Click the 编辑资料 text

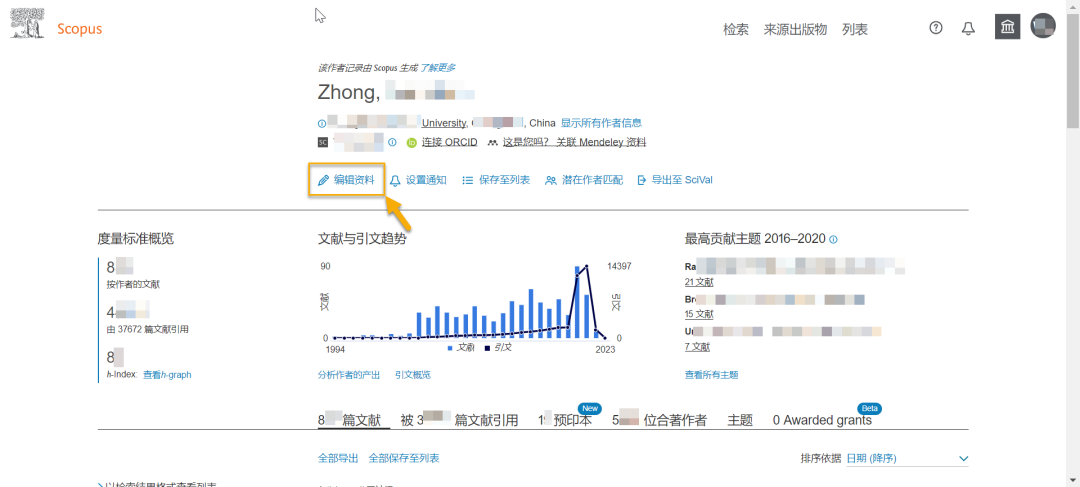[354, 180]
